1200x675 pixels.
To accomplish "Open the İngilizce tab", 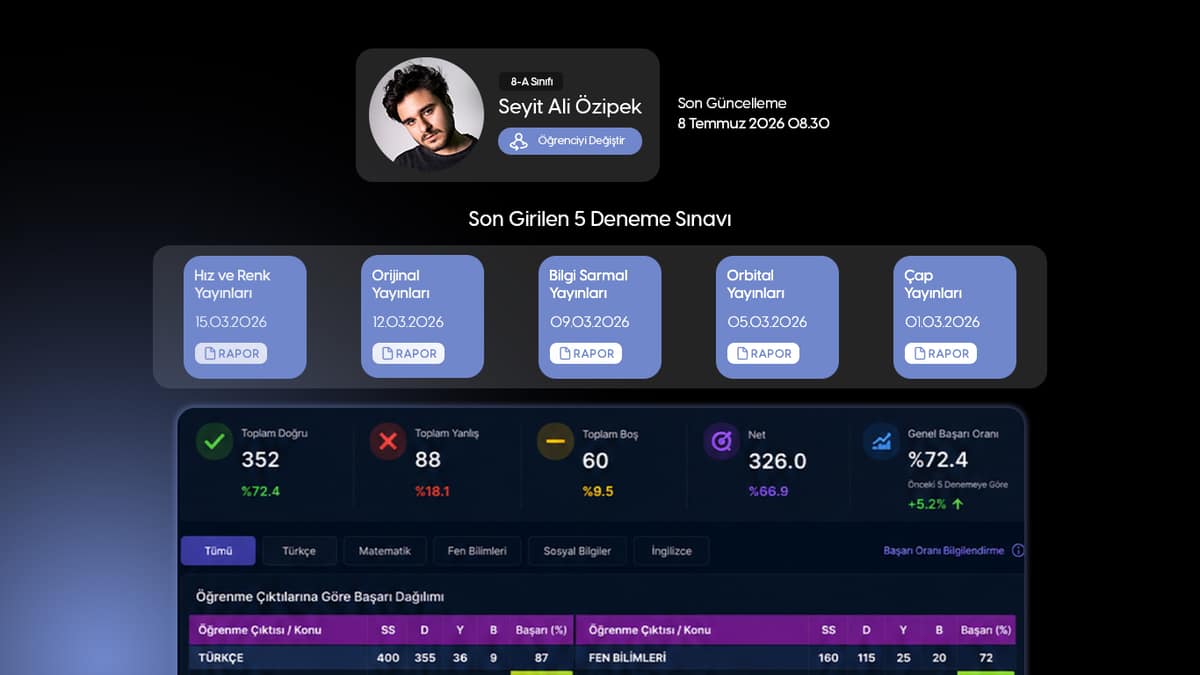I will click(x=672, y=551).
